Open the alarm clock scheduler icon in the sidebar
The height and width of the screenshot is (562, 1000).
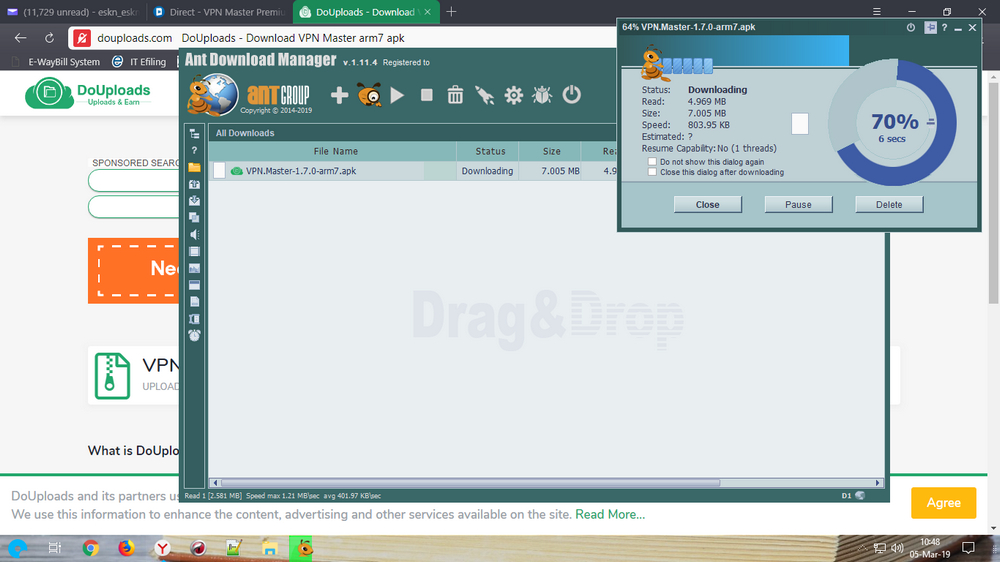[x=195, y=335]
